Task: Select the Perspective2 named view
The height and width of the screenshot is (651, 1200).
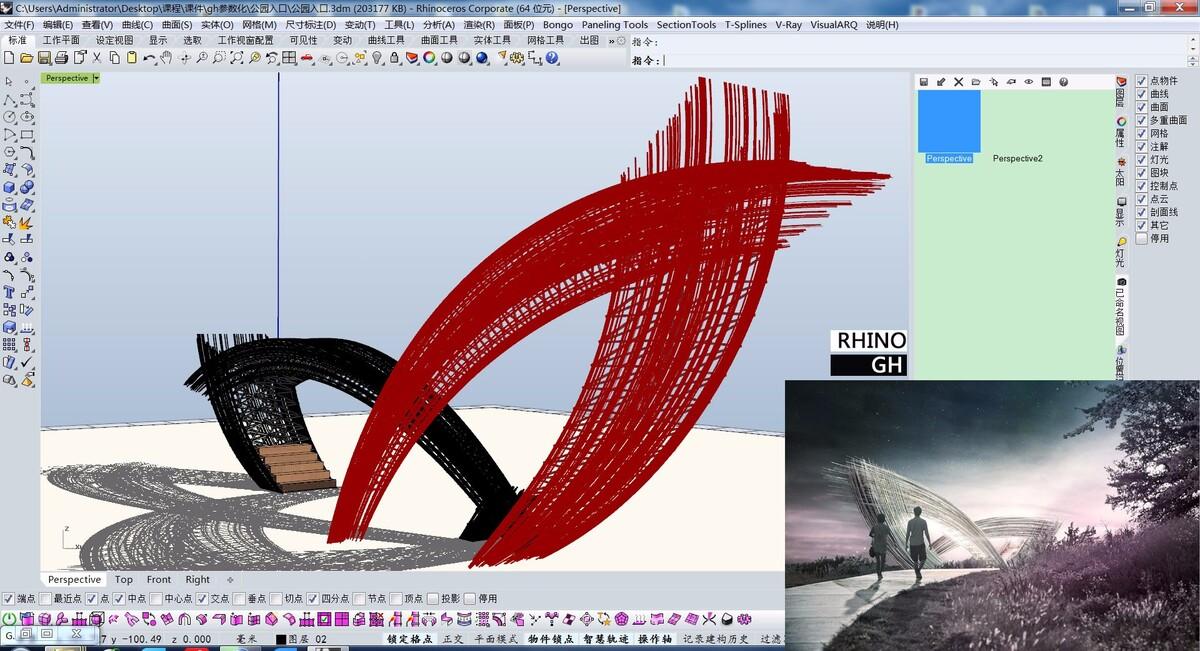Action: 1018,159
